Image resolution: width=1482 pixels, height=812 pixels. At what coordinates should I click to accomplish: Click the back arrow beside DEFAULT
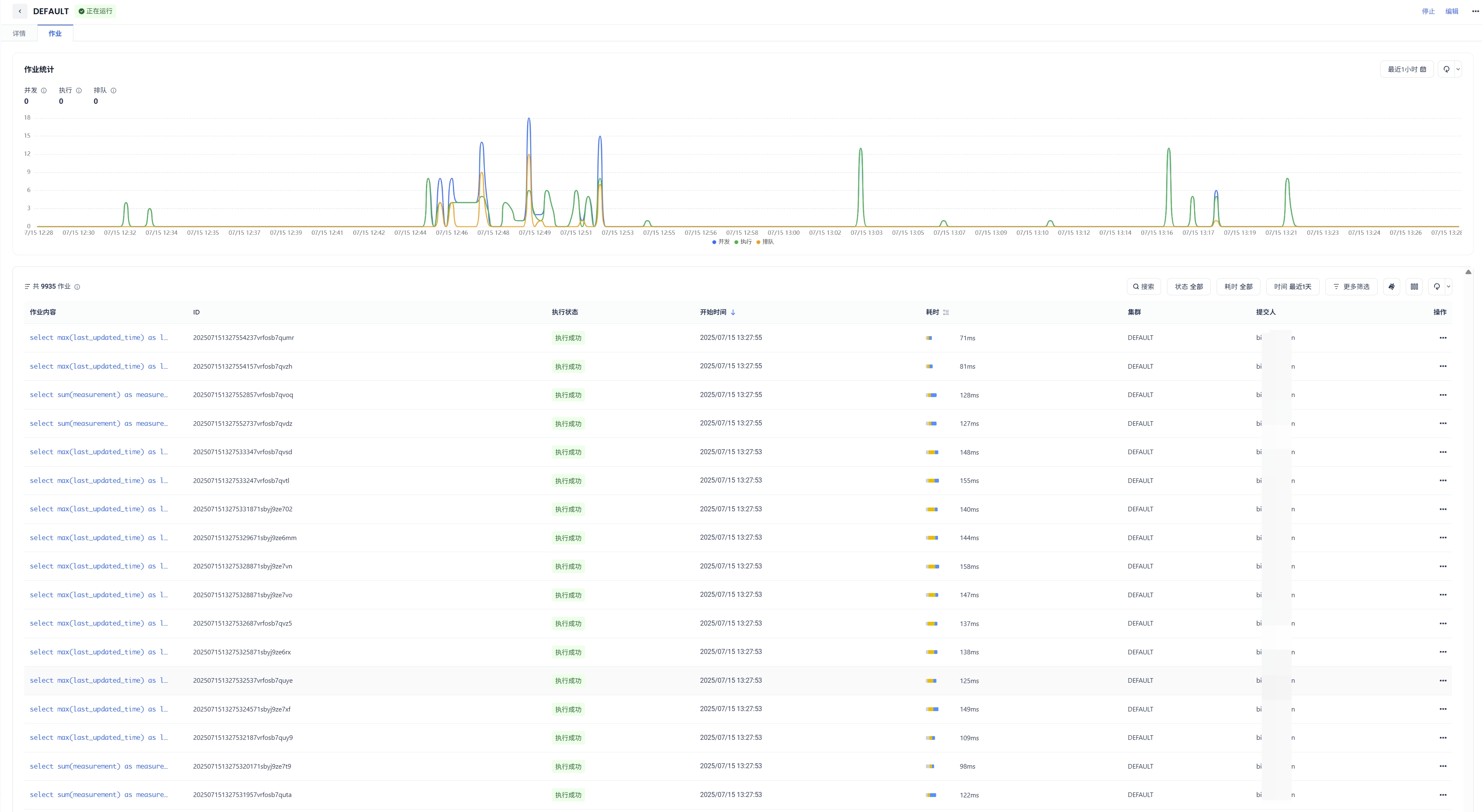pos(20,11)
